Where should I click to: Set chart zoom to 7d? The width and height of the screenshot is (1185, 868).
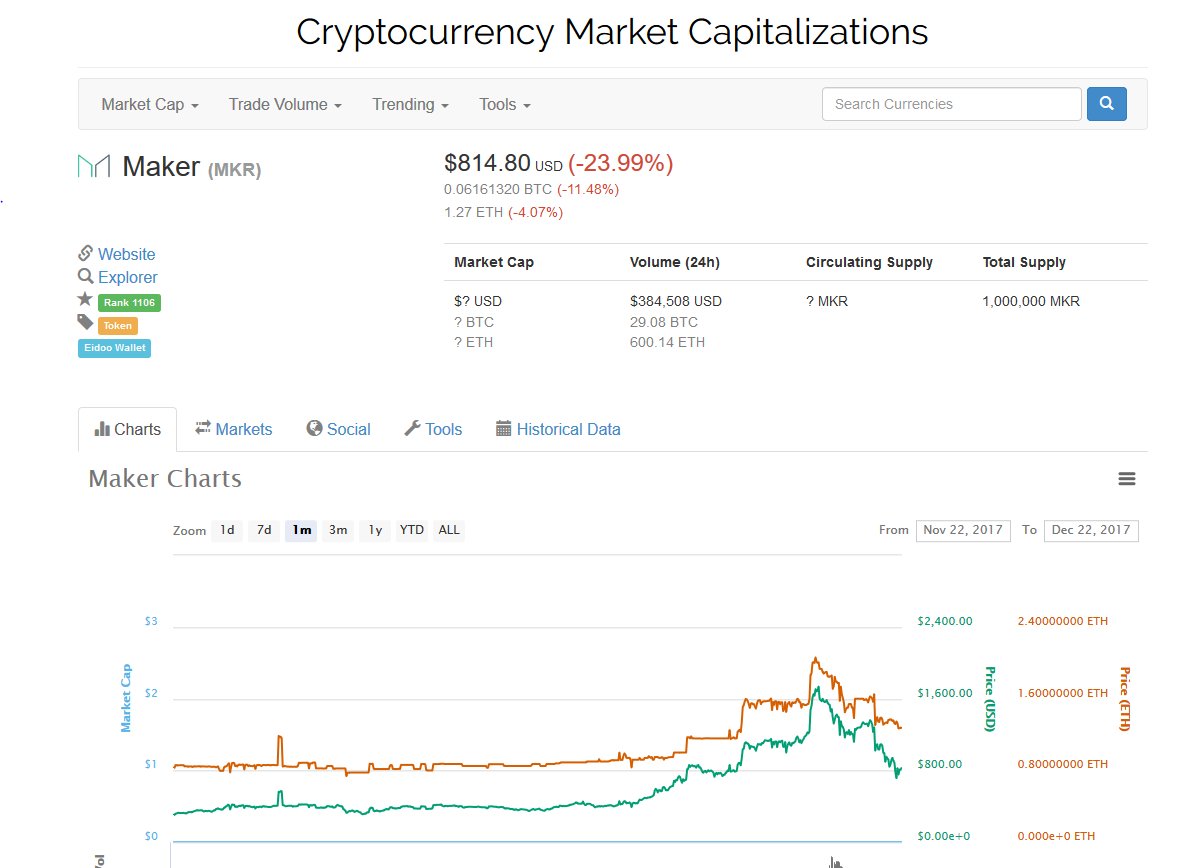coord(264,530)
